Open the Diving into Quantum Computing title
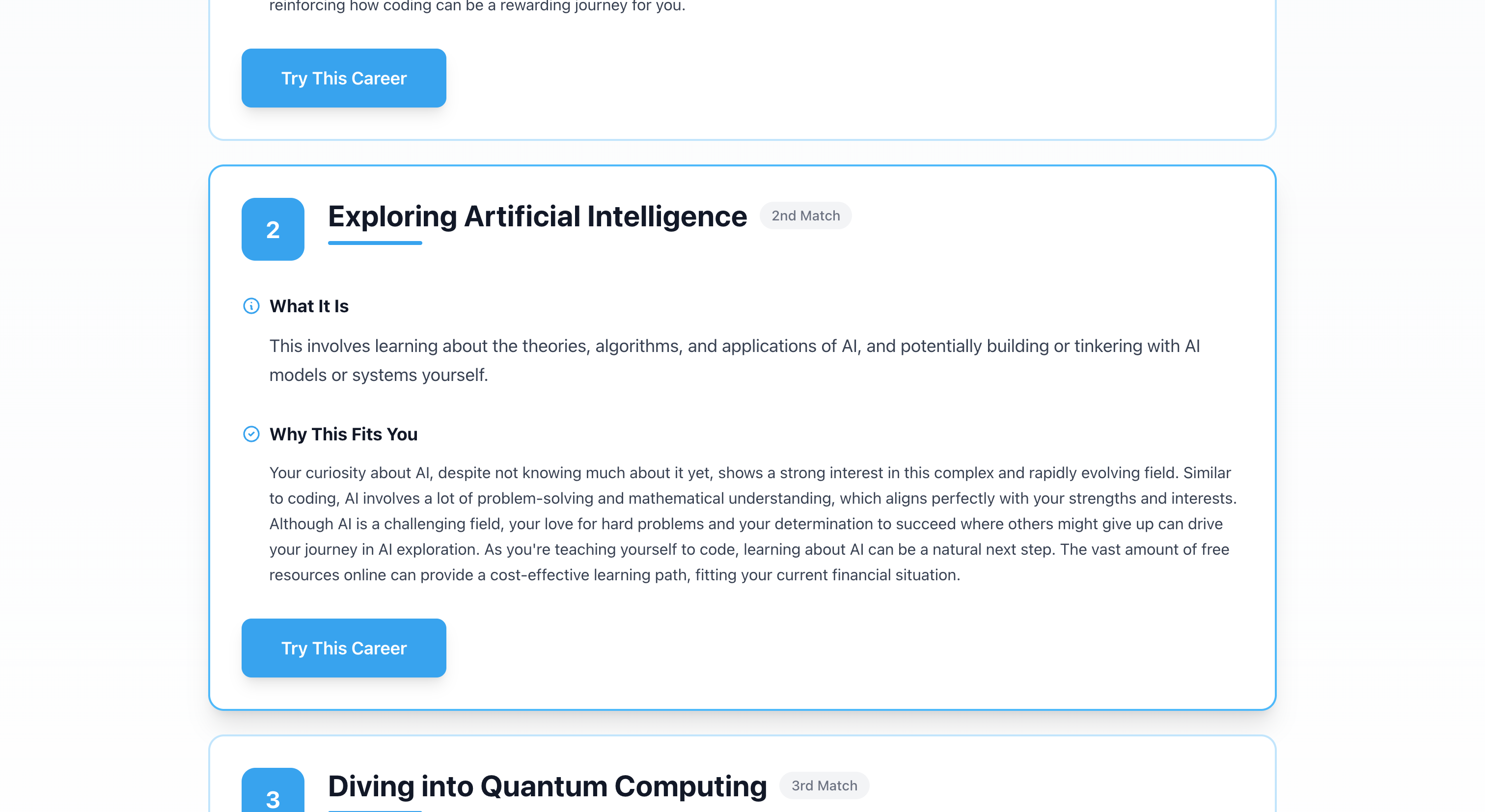Image resolution: width=1485 pixels, height=812 pixels. point(547,786)
